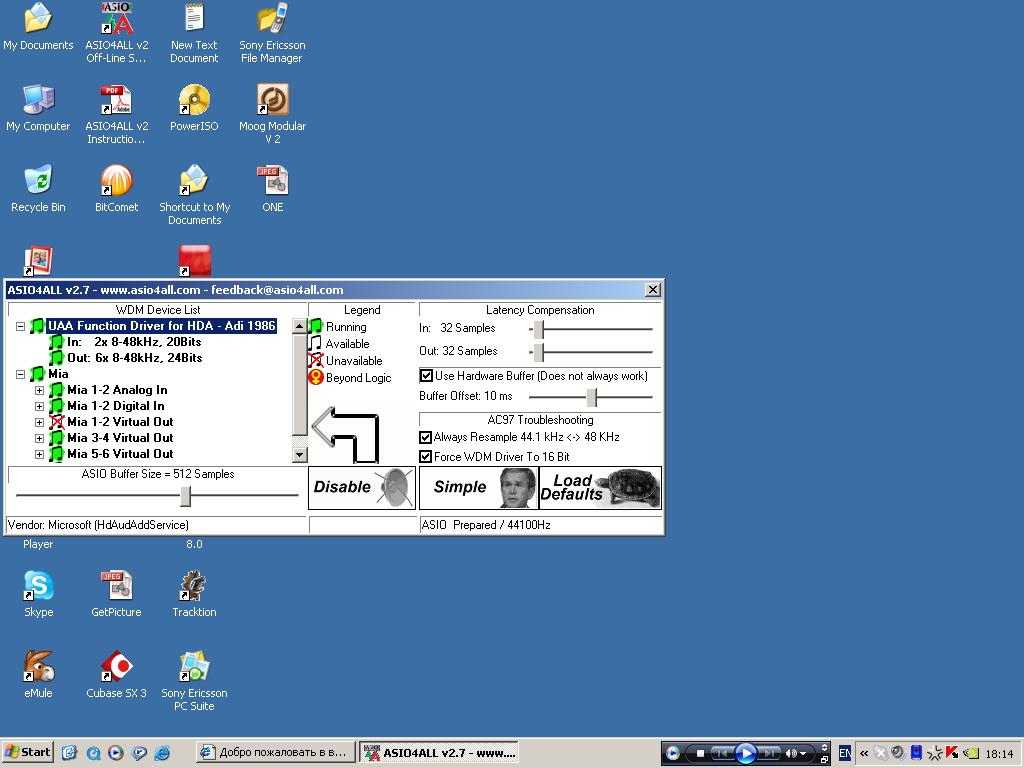Toggle Force WDM Driver To 16 Bit
Screen dimensions: 1024x768
pos(426,456)
